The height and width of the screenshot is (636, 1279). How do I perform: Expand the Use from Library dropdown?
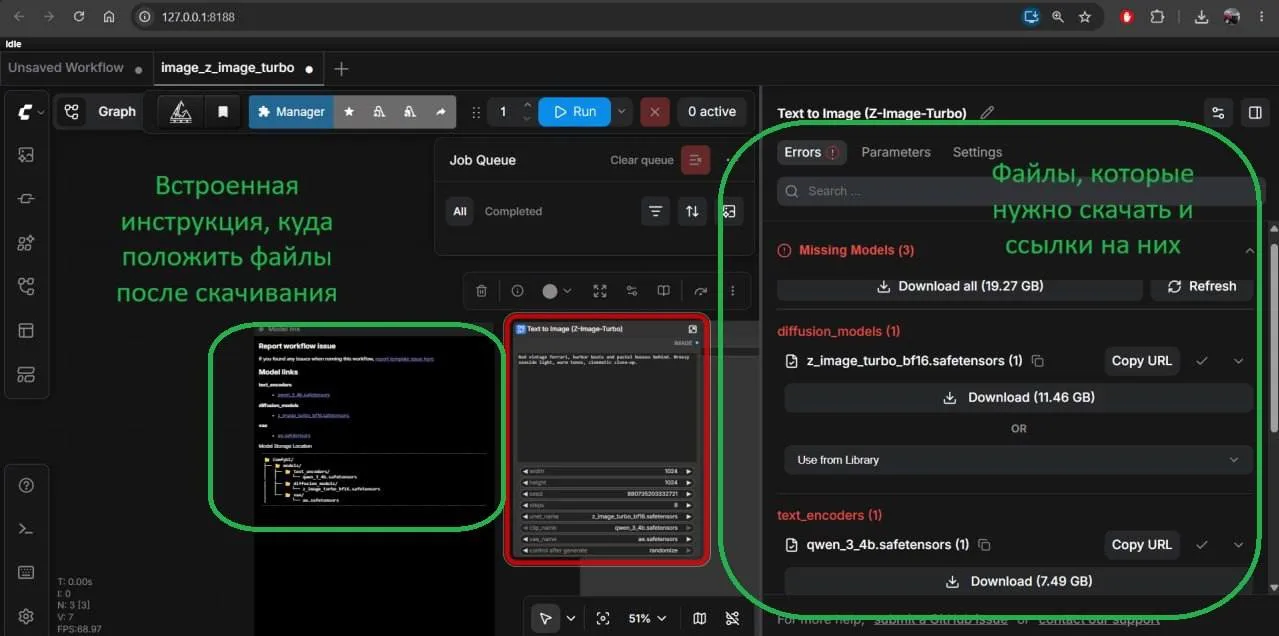click(x=1018, y=460)
